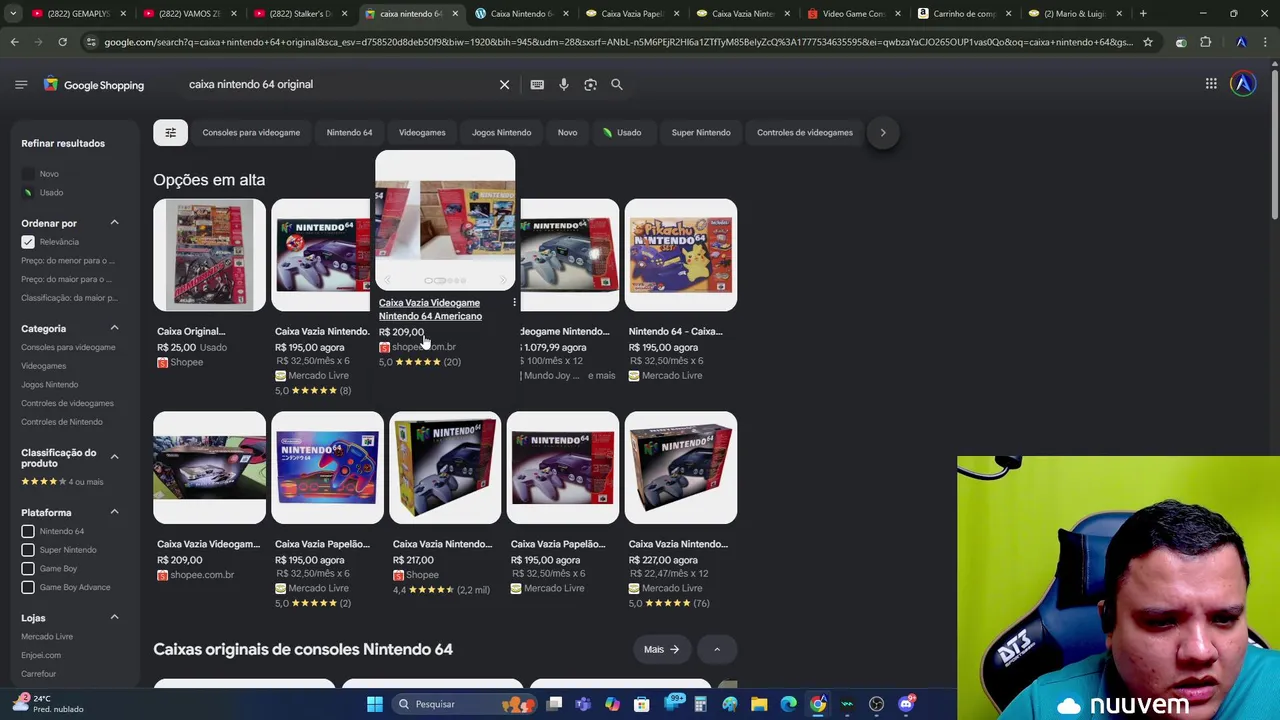Viewport: 1280px width, 720px height.
Task: Open the Caixa Vazia Videogame Nintendo 64 Americano link
Action: pos(430,309)
